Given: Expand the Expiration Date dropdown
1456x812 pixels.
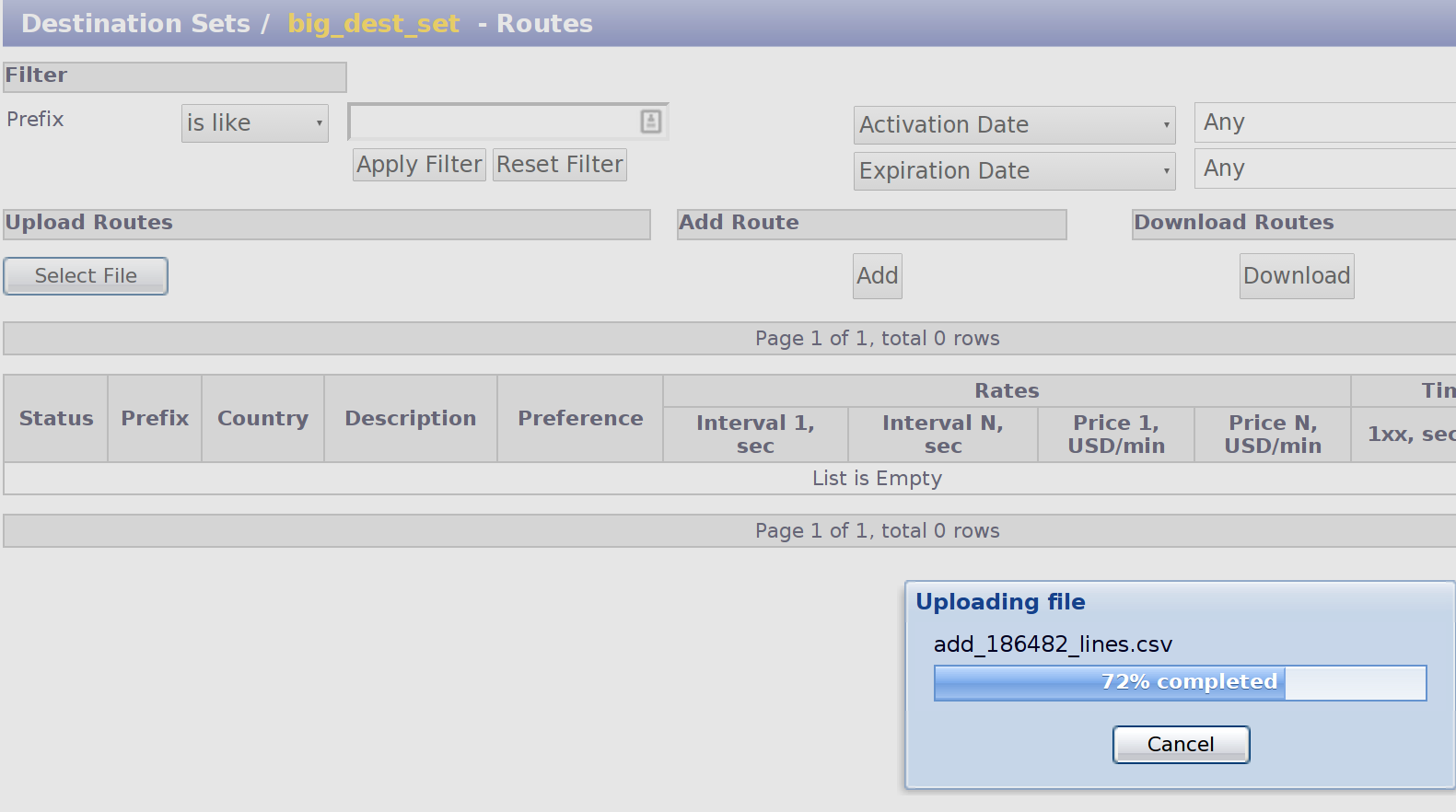Looking at the screenshot, I should tap(1013, 171).
